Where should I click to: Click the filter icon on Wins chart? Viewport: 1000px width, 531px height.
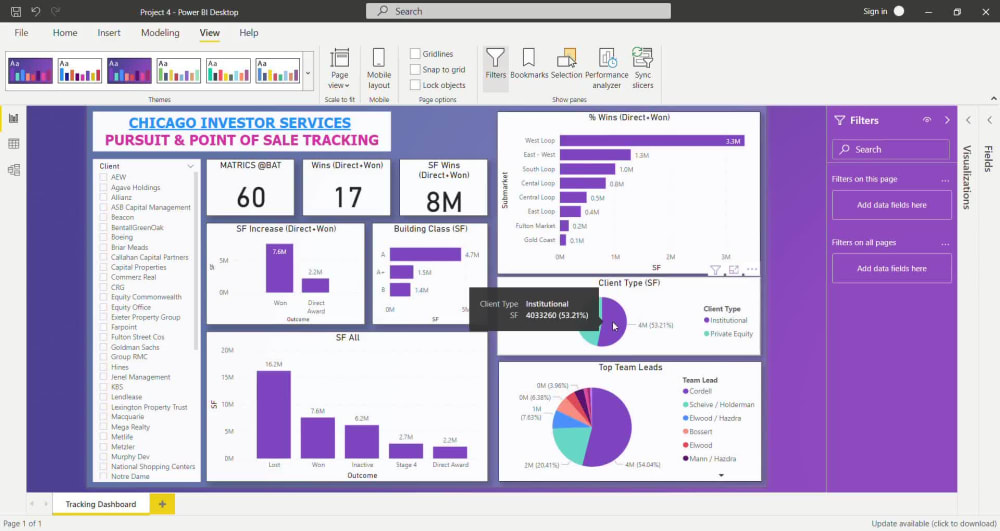click(716, 270)
